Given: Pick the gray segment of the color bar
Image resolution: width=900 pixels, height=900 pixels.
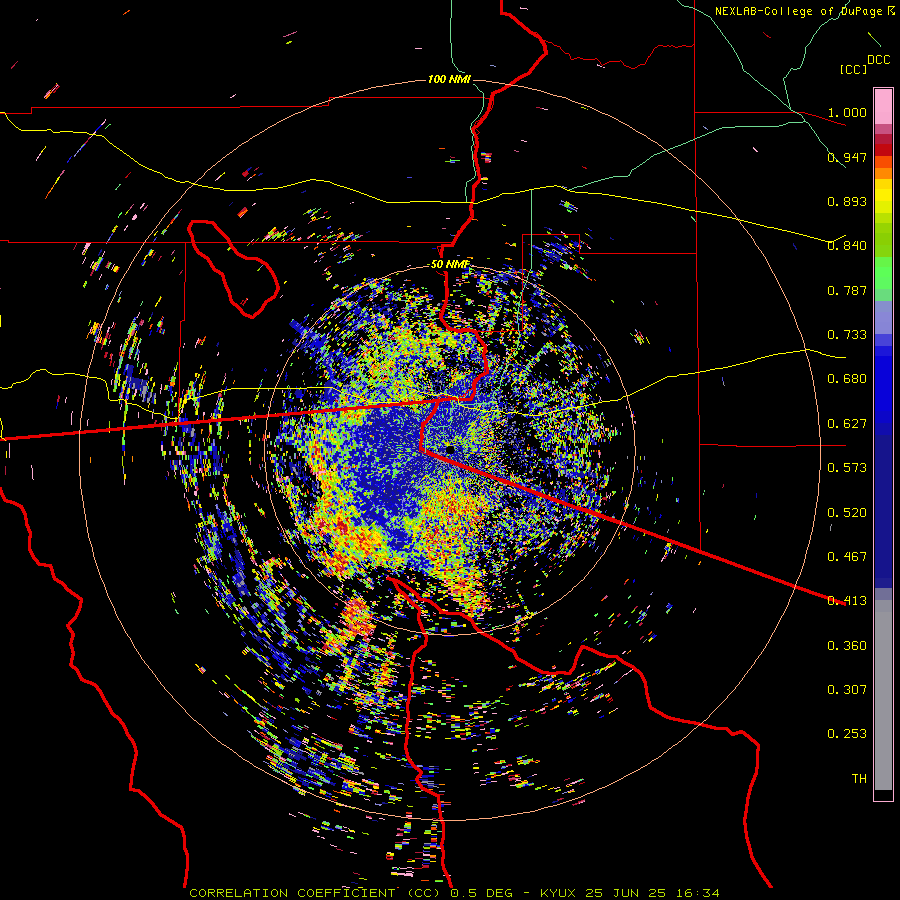Looking at the screenshot, I should click(x=883, y=695).
